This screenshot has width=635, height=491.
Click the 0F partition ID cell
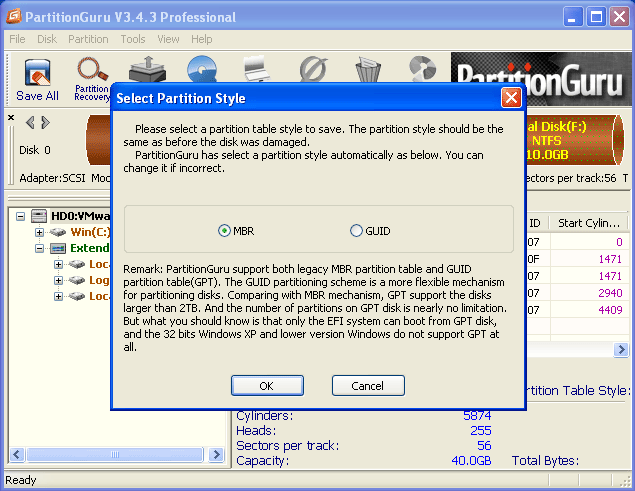[534, 259]
